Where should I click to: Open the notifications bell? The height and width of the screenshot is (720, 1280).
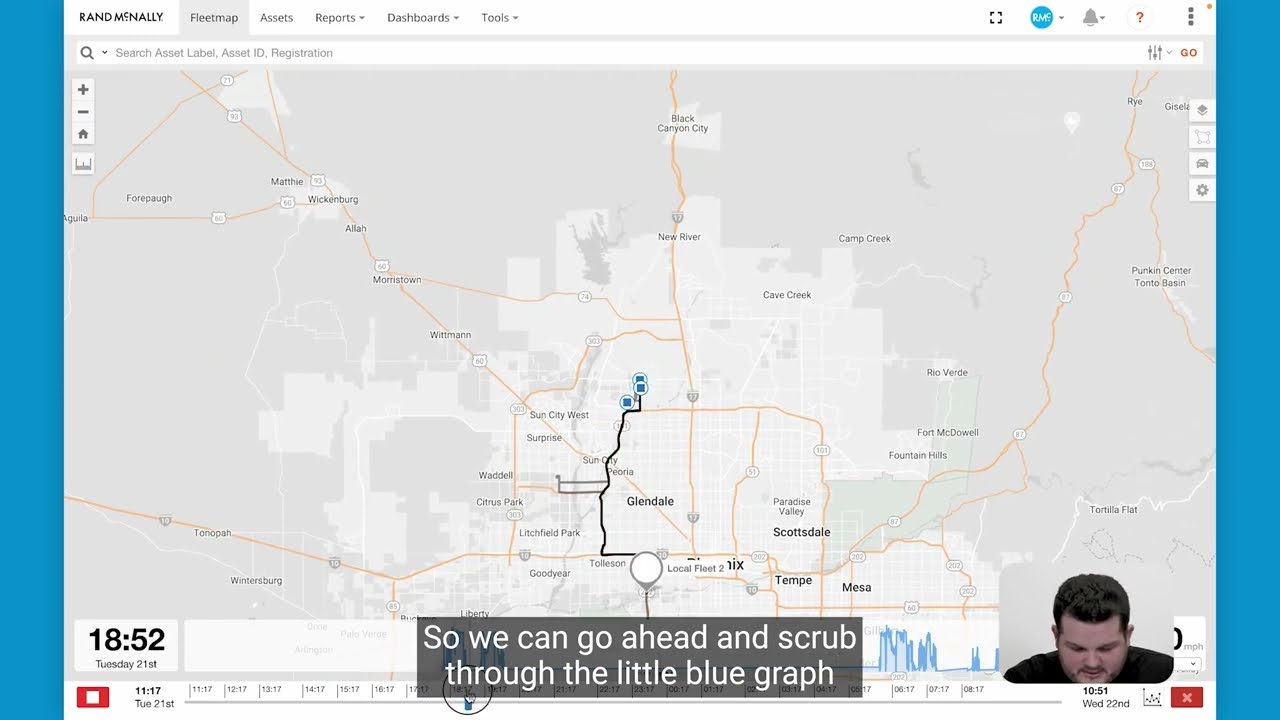1091,18
